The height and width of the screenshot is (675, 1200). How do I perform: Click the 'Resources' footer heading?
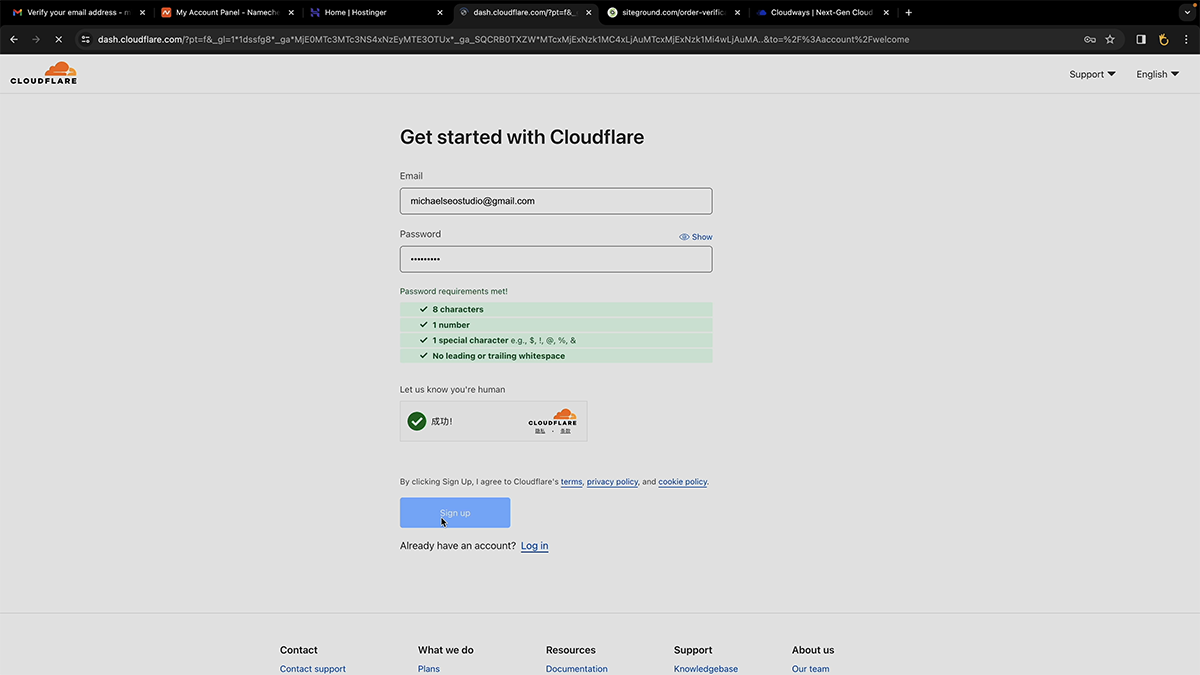[x=571, y=650]
